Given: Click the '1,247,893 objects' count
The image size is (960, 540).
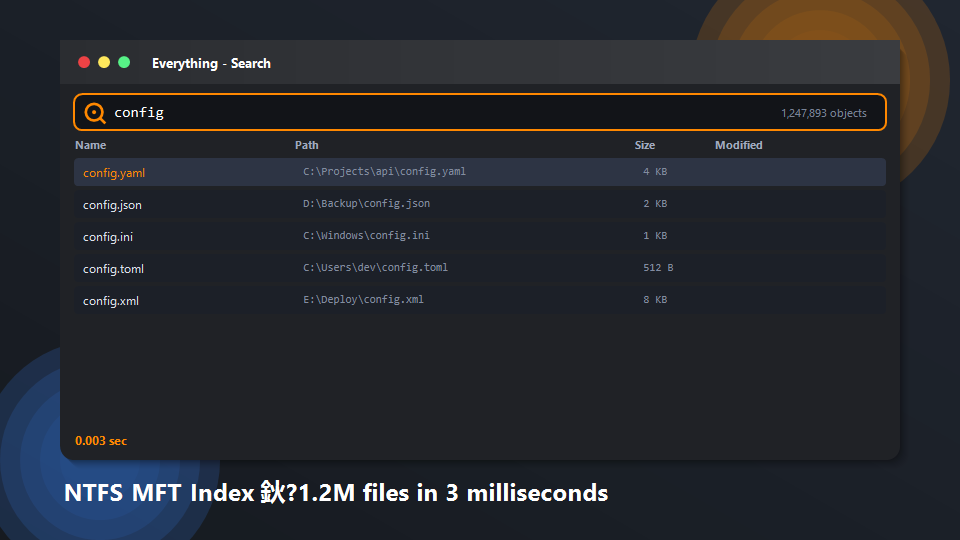Looking at the screenshot, I should [823, 113].
